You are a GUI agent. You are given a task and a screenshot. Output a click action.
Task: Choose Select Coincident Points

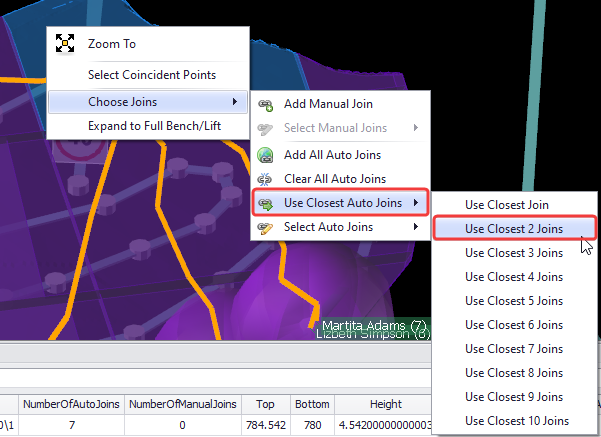(x=152, y=75)
